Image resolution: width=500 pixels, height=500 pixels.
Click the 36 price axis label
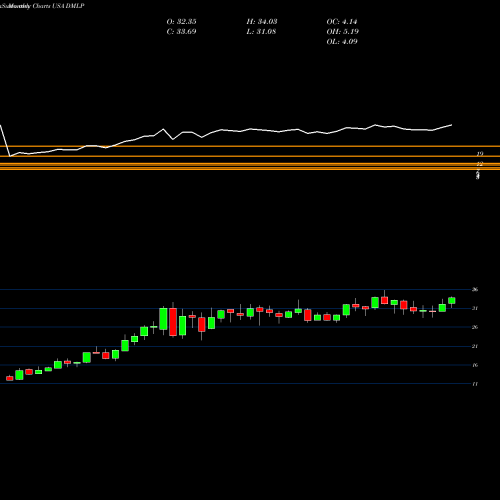[x=475, y=289]
